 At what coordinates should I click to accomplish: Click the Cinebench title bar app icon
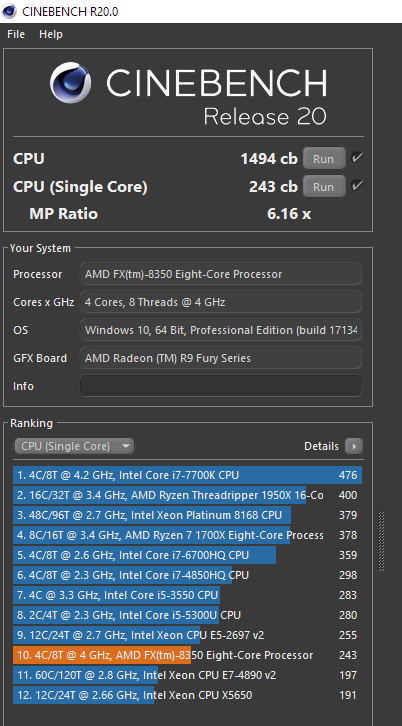pyautogui.click(x=9, y=11)
